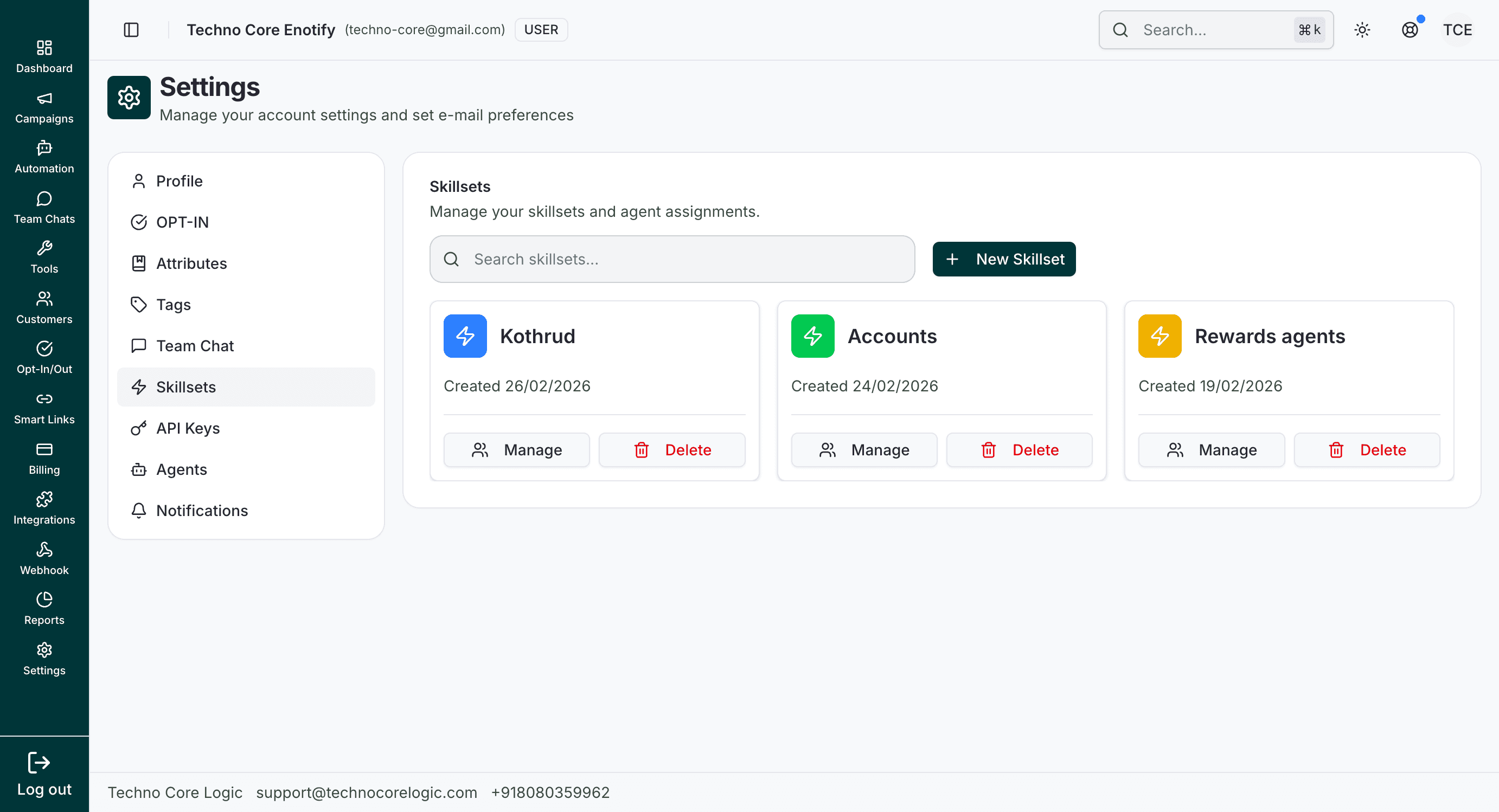Open the Billing card icon
The width and height of the screenshot is (1499, 812).
point(44,449)
